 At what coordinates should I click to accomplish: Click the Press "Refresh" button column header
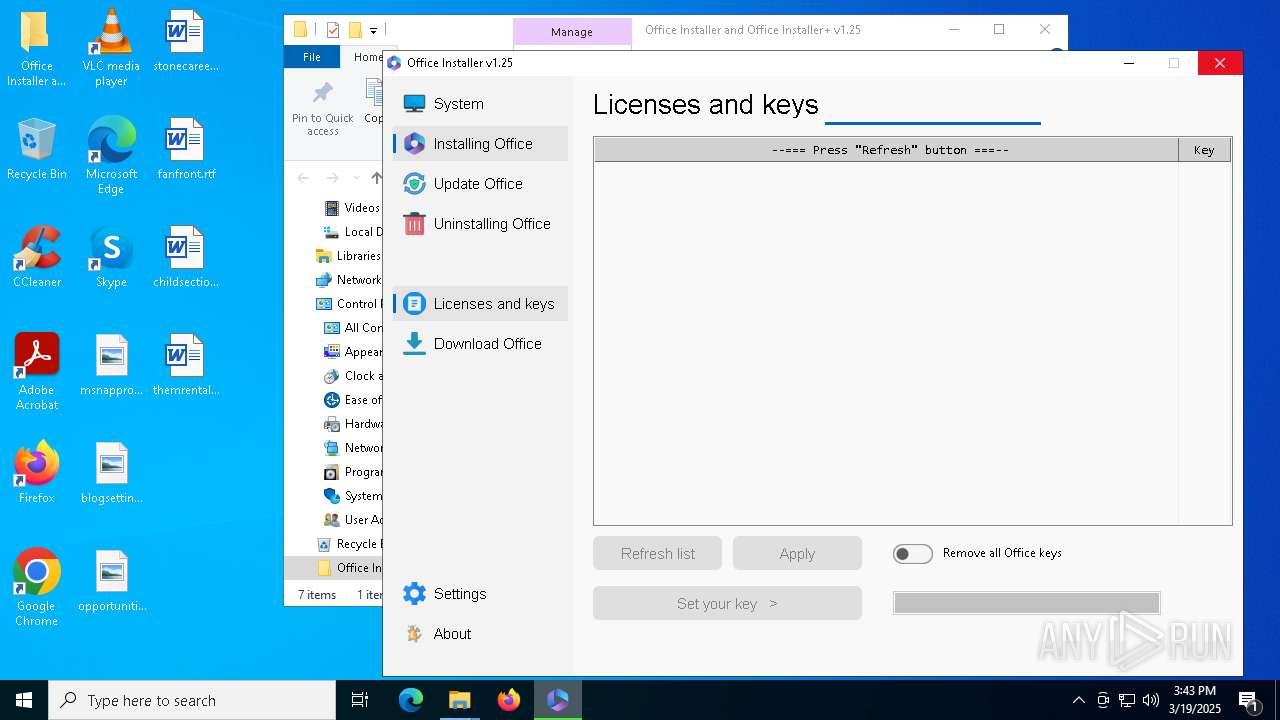pos(887,150)
